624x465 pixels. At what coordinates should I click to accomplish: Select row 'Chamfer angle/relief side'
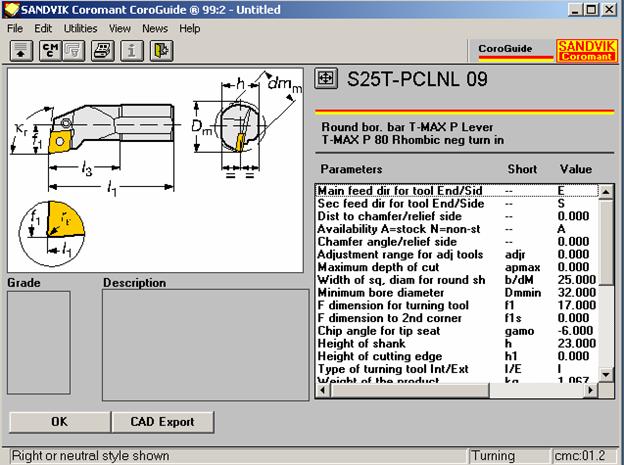(x=457, y=242)
